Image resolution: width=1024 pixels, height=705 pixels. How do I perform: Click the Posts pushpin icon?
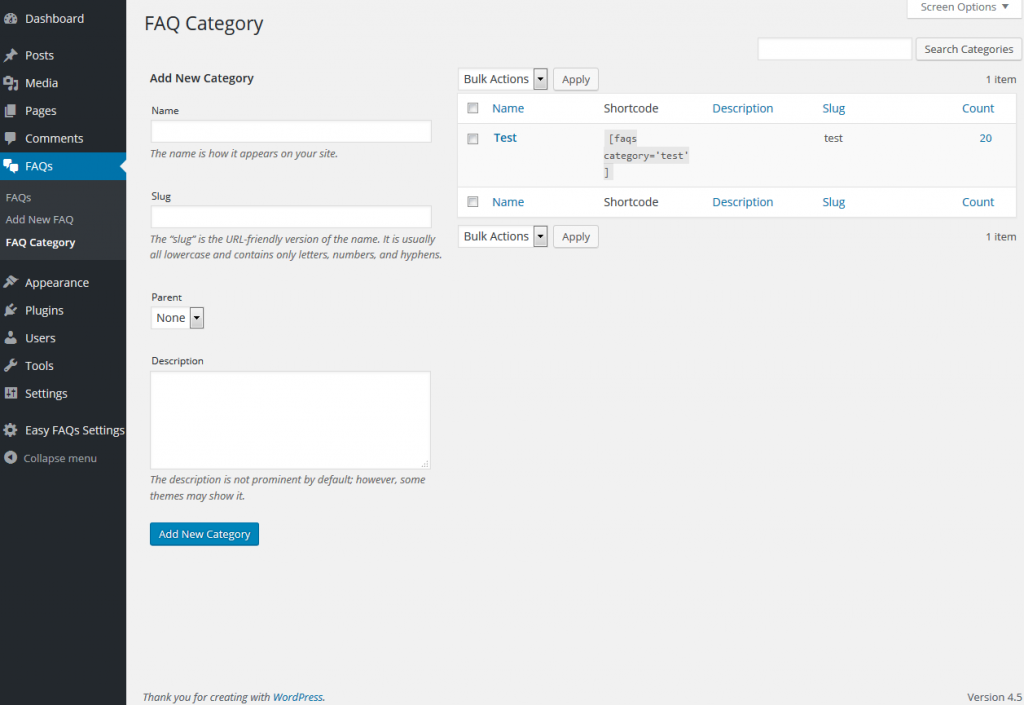[x=11, y=56]
